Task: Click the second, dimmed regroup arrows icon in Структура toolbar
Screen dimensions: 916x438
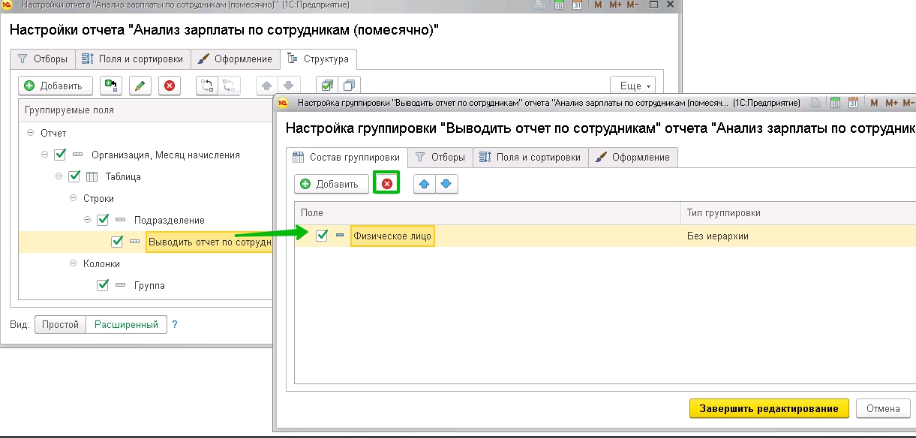Action: click(x=230, y=86)
